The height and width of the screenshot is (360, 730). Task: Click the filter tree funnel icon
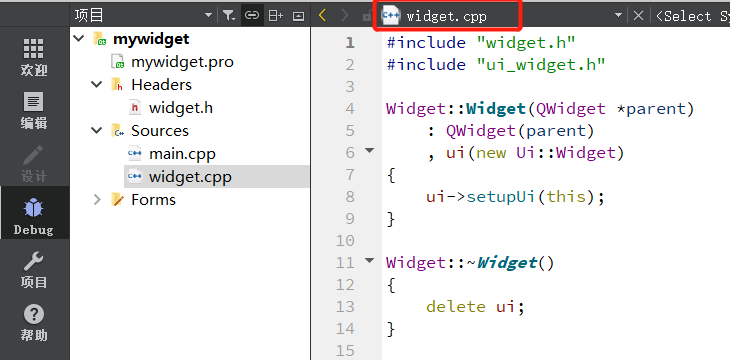[x=229, y=16]
